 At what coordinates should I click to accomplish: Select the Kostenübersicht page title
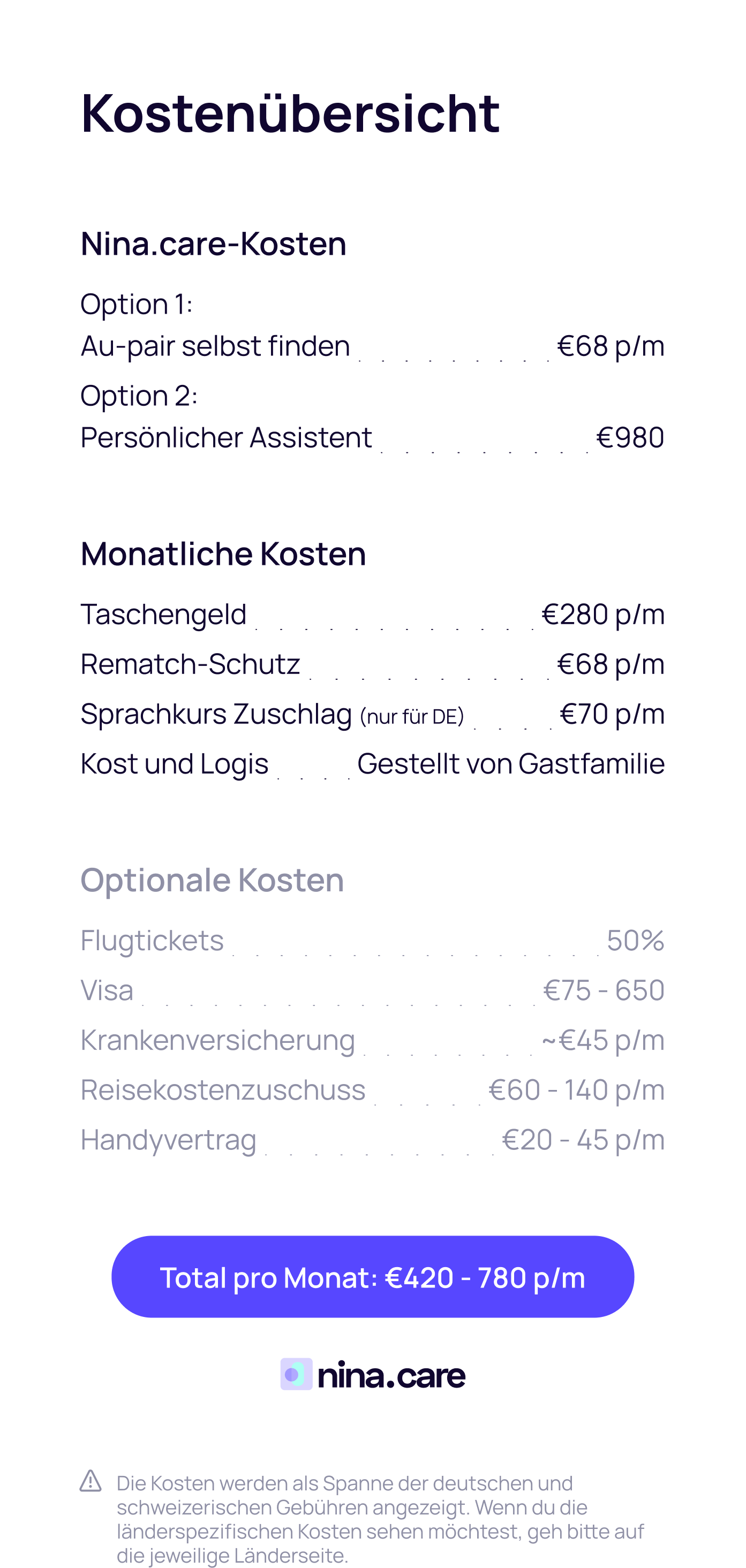[x=290, y=112]
